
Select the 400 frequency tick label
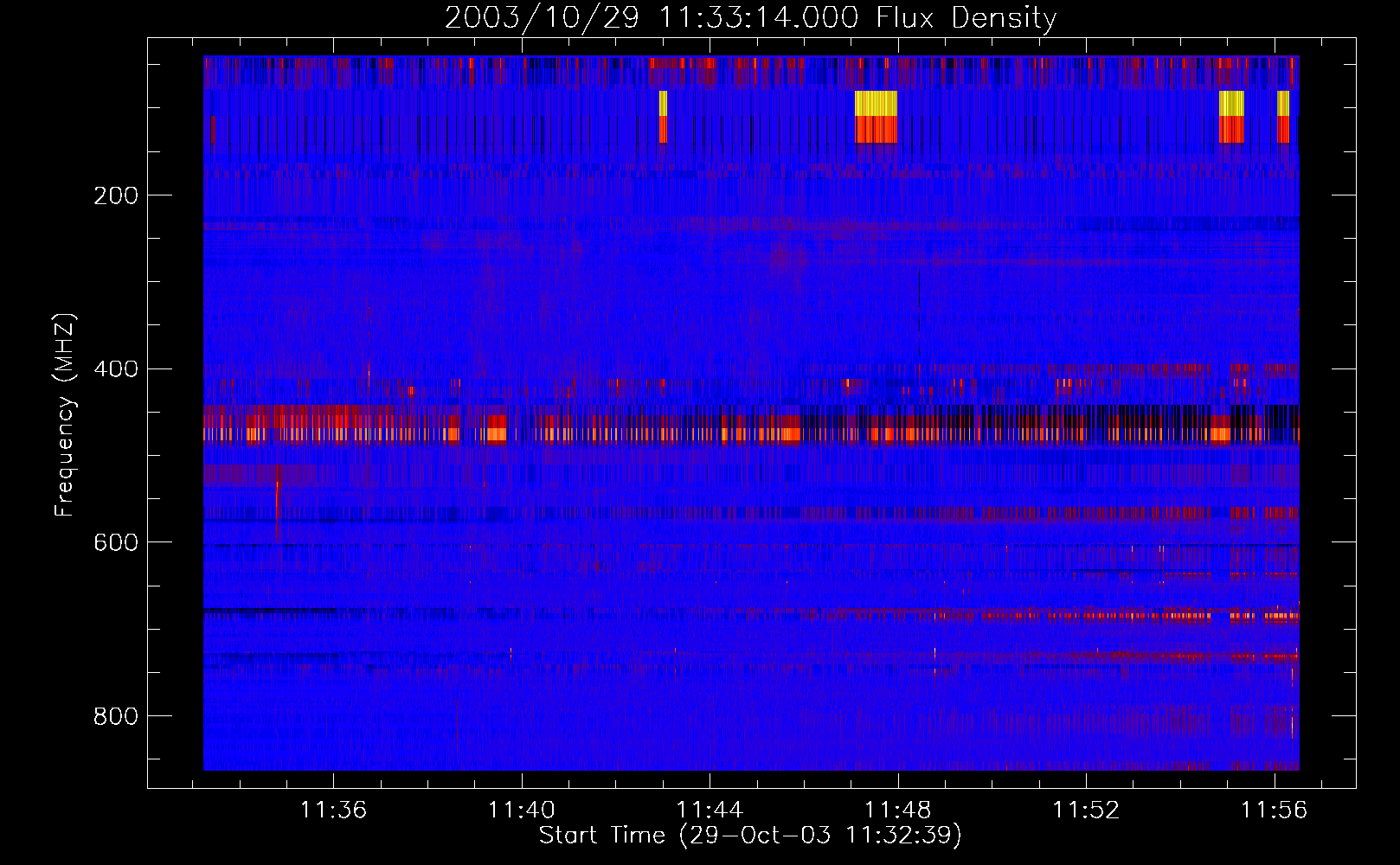pos(116,369)
